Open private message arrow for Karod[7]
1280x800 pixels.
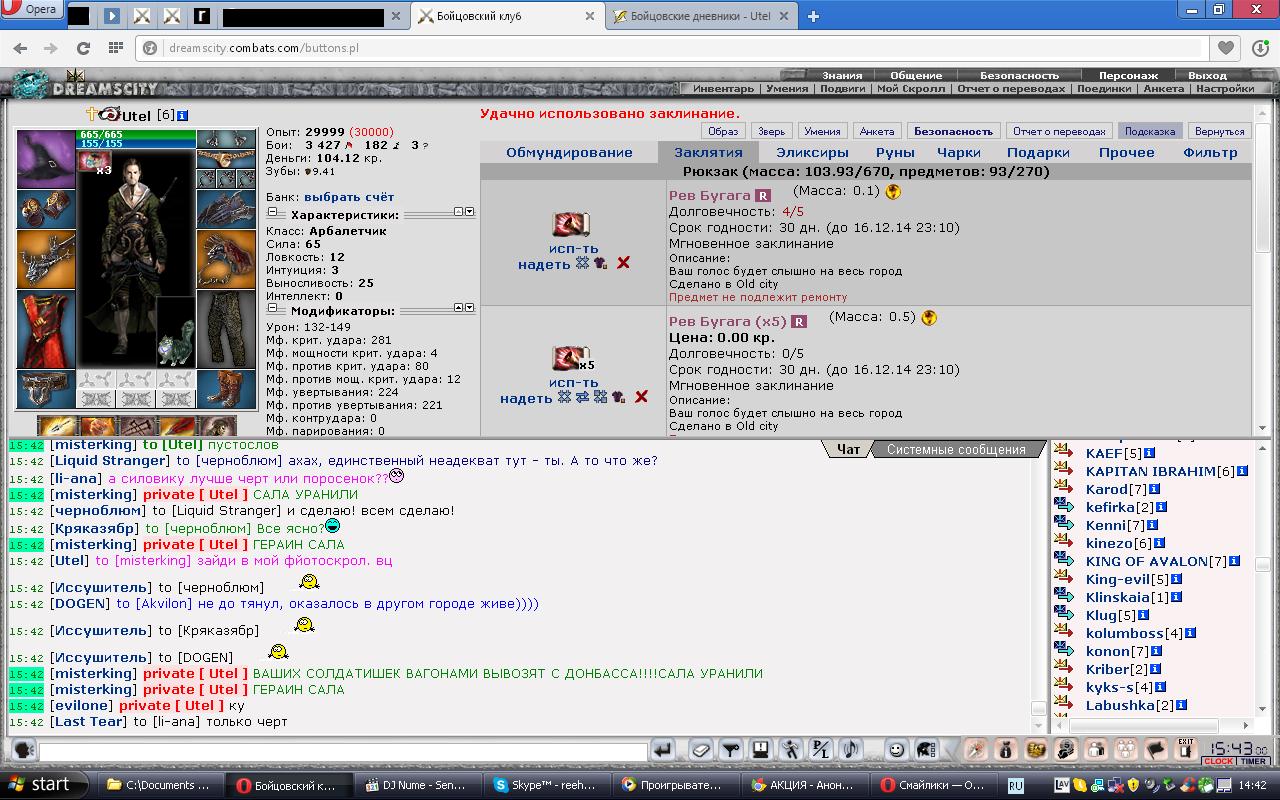coord(1063,489)
